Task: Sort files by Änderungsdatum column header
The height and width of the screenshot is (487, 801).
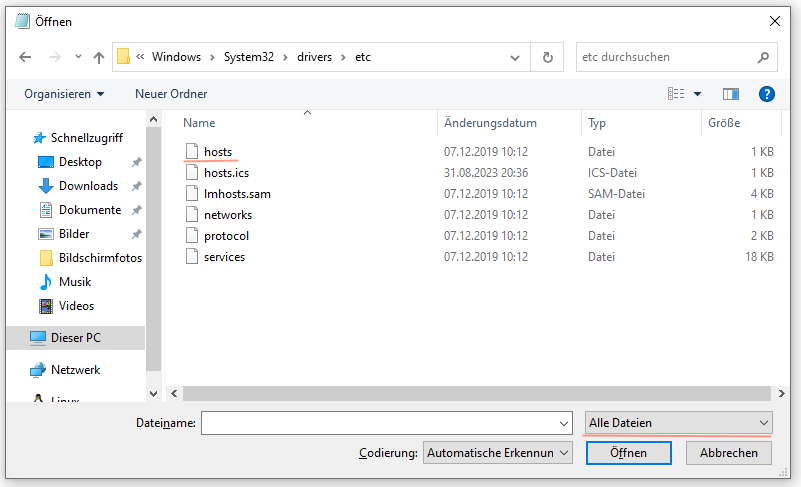Action: point(490,123)
